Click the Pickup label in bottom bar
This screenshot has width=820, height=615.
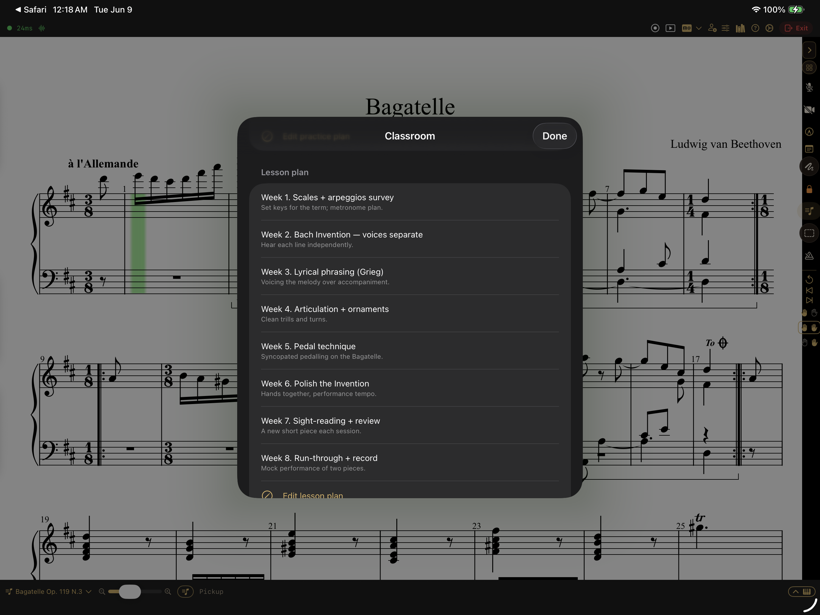point(211,591)
